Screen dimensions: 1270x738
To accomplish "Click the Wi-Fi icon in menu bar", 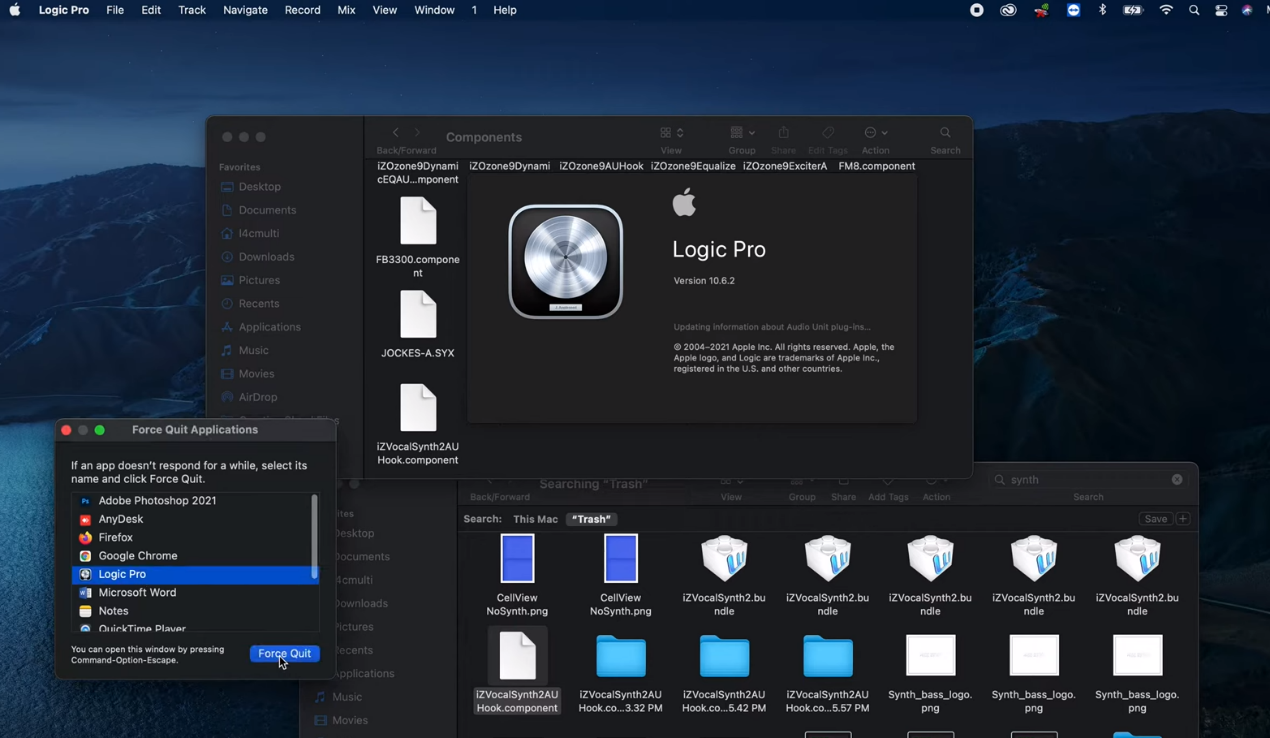I will [1166, 10].
